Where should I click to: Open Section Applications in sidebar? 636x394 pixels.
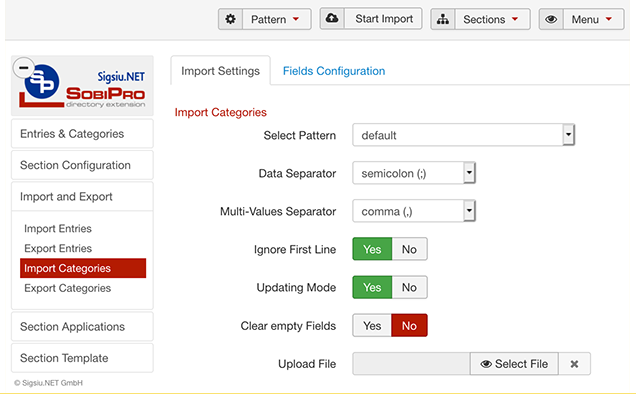point(82,327)
